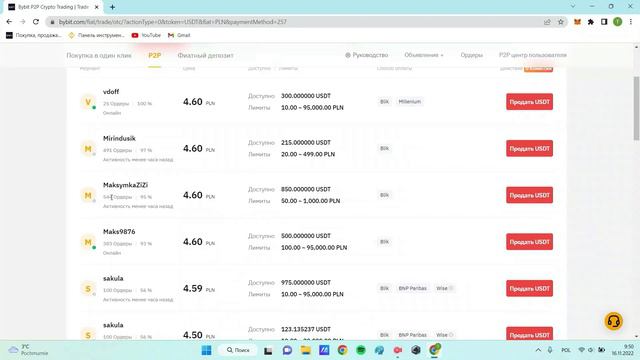
Task: Show hidden tray icons chevron
Action: pyautogui.click(x=538, y=350)
